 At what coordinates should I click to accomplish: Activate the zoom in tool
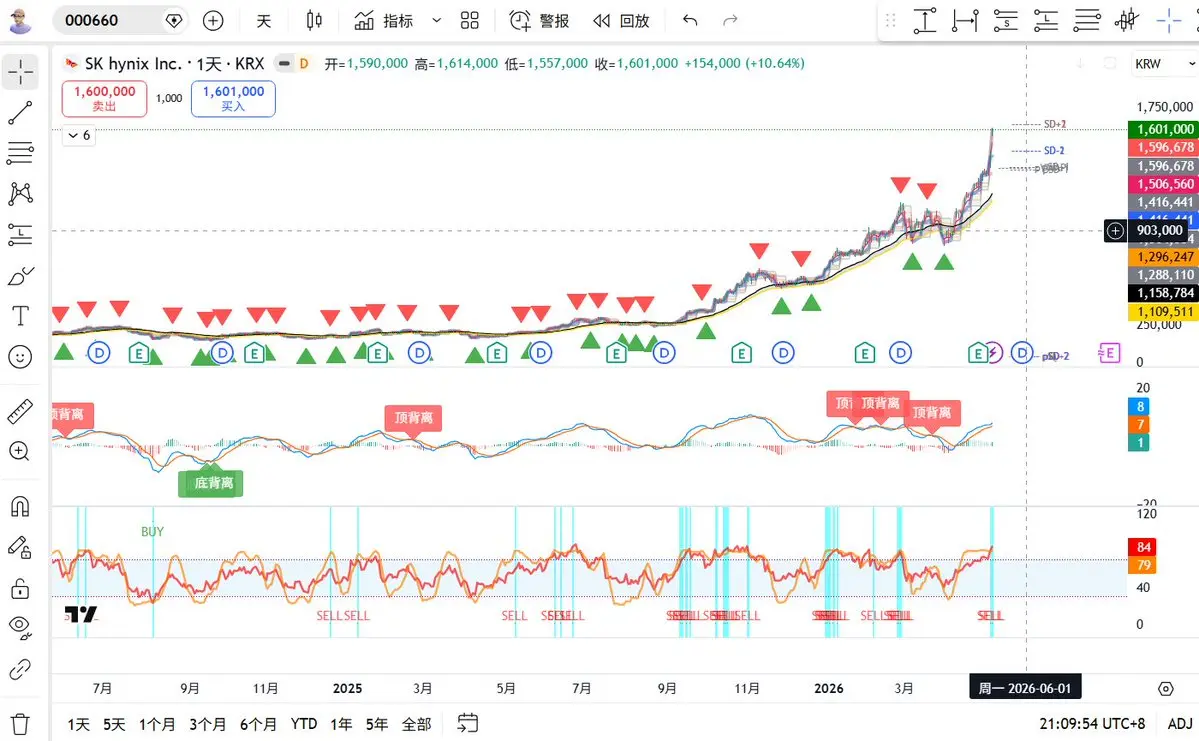[x=21, y=451]
